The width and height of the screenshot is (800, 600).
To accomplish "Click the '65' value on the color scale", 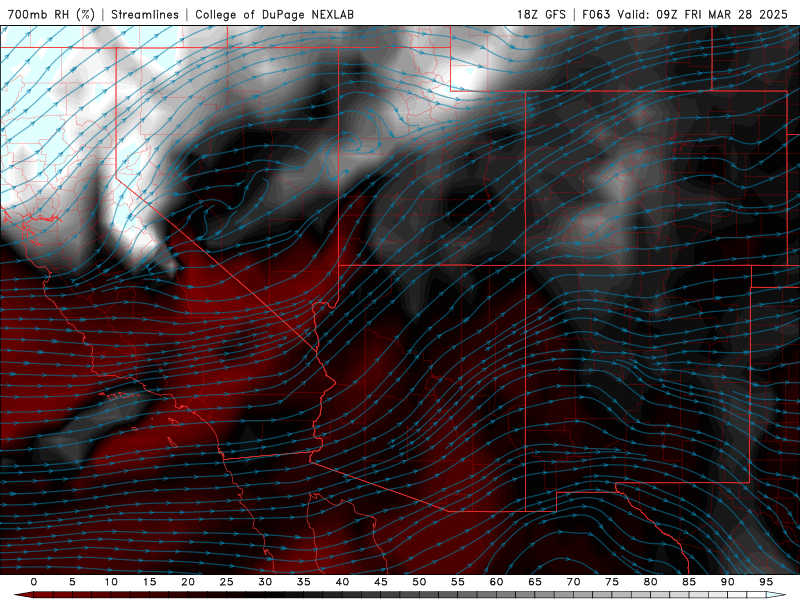I will pyautogui.click(x=535, y=582).
